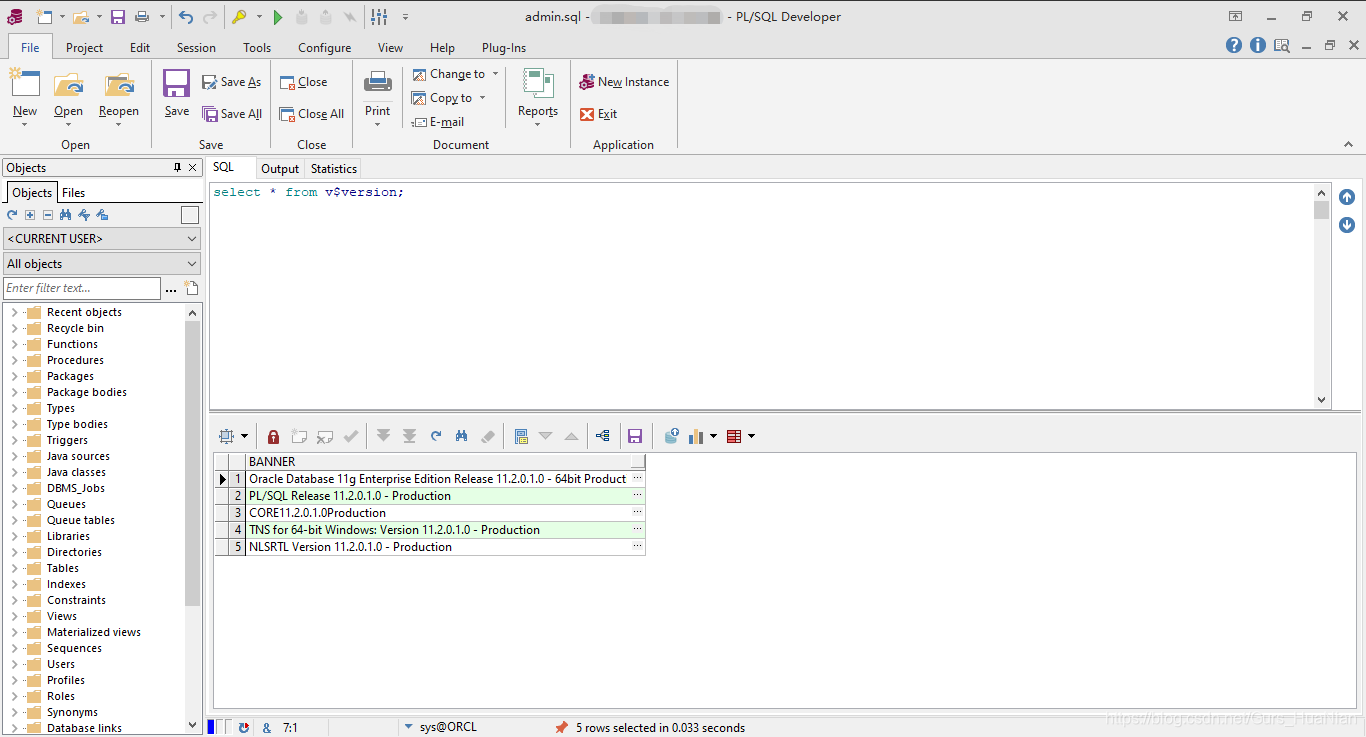Click the Undo arrow in title toolbar
The height and width of the screenshot is (737, 1366).
pyautogui.click(x=186, y=17)
